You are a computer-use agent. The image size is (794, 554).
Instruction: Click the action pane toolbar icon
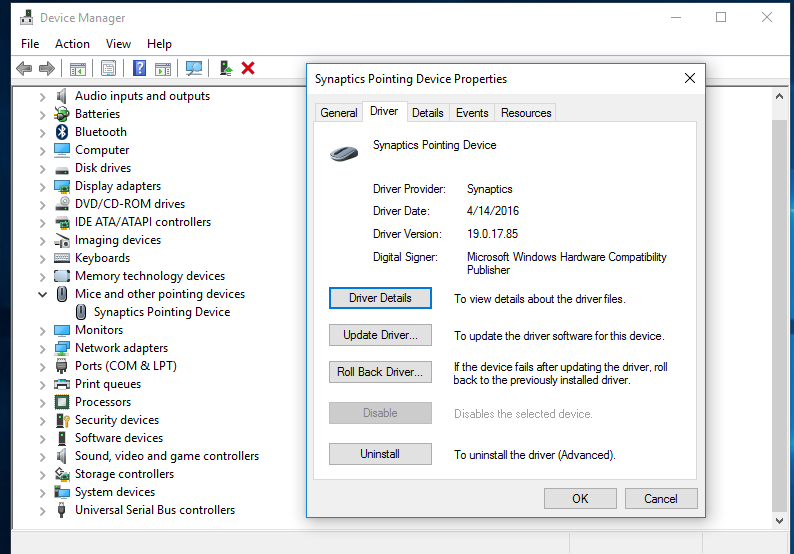[163, 68]
